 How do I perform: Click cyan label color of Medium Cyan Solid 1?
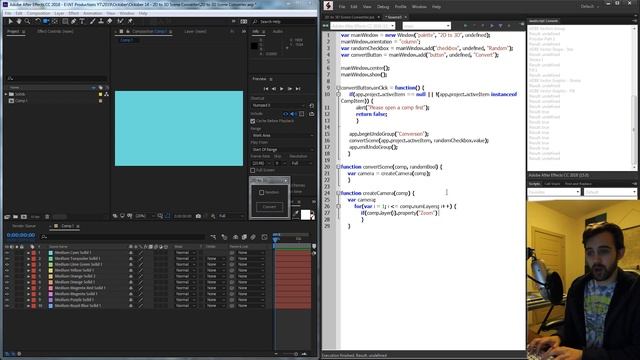pyautogui.click(x=51, y=253)
